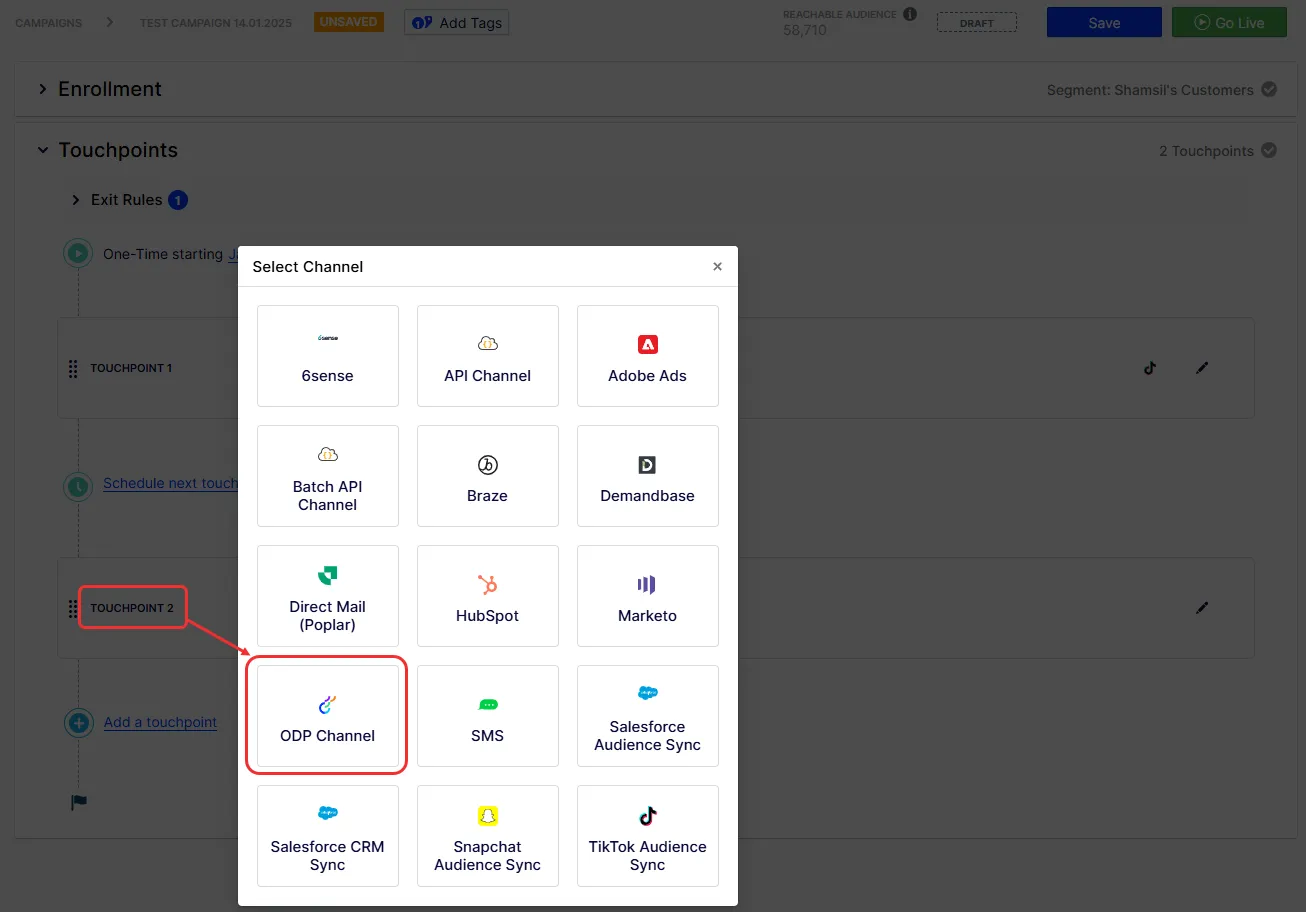Click Segment: Shamsil's Customers text

pyautogui.click(x=1150, y=90)
